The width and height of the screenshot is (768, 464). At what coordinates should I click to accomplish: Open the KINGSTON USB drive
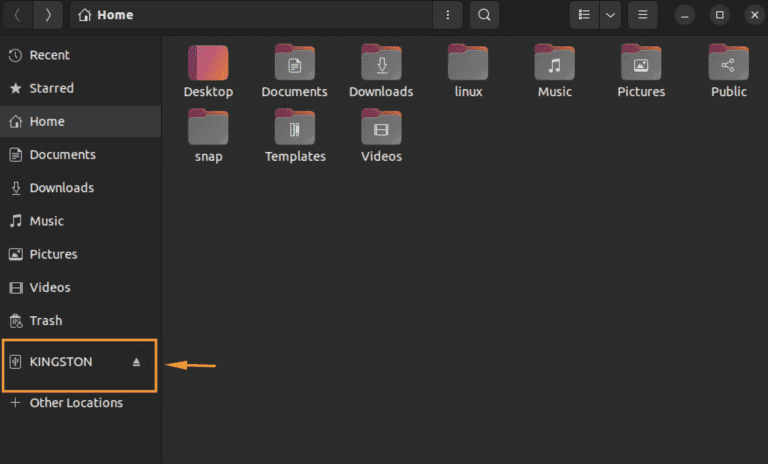tap(61, 362)
